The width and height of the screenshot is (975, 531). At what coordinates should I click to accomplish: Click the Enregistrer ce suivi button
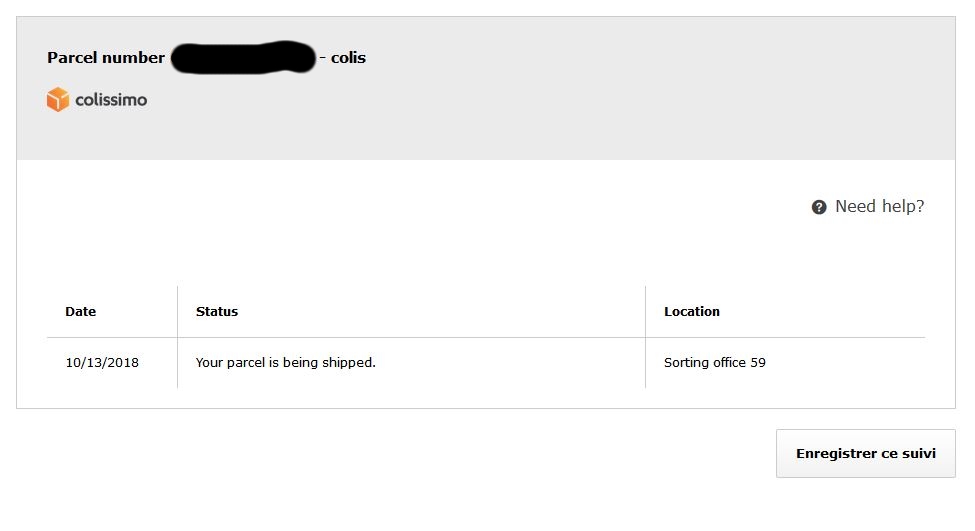[866, 453]
